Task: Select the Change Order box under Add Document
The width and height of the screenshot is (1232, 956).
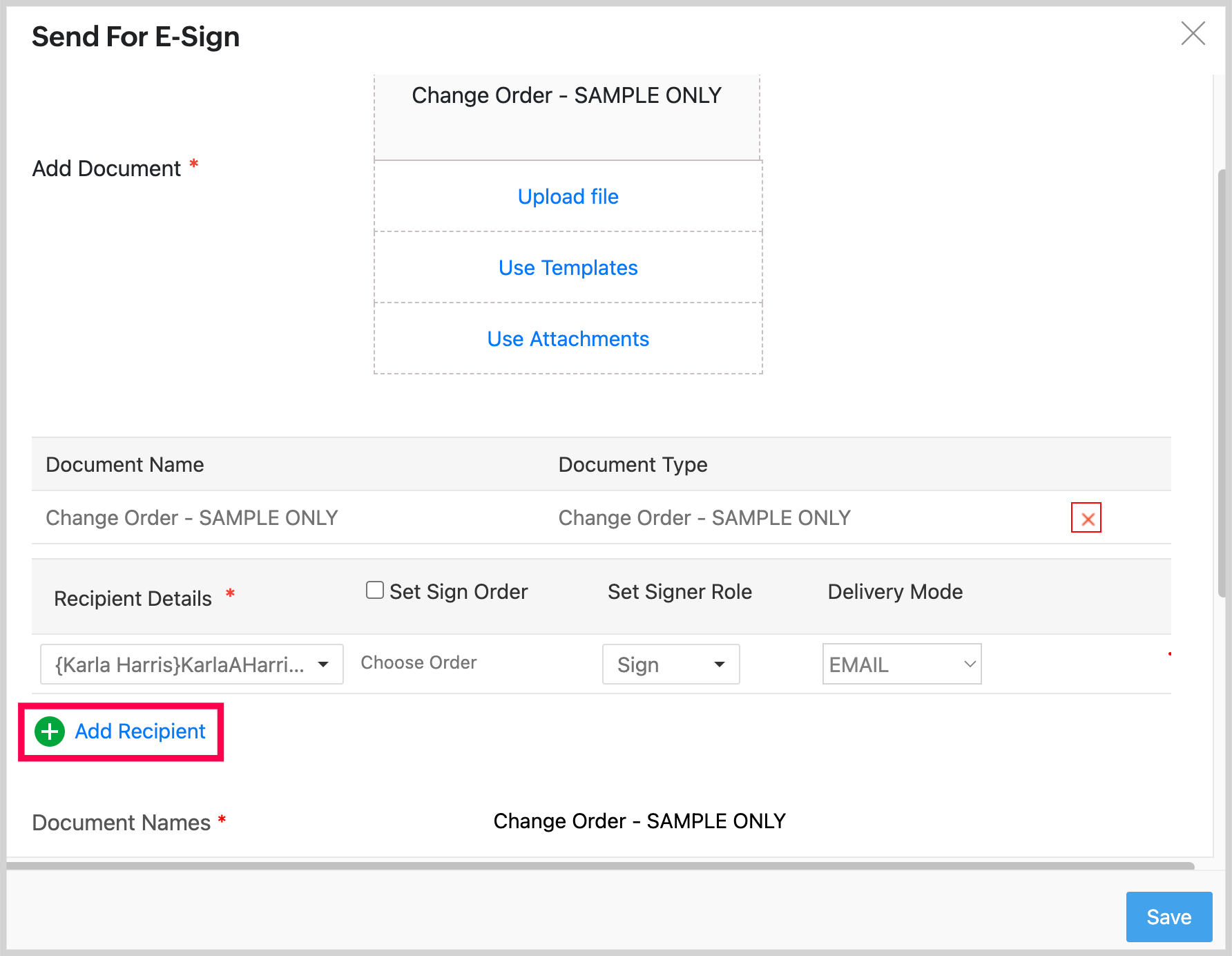Action: 566,114
